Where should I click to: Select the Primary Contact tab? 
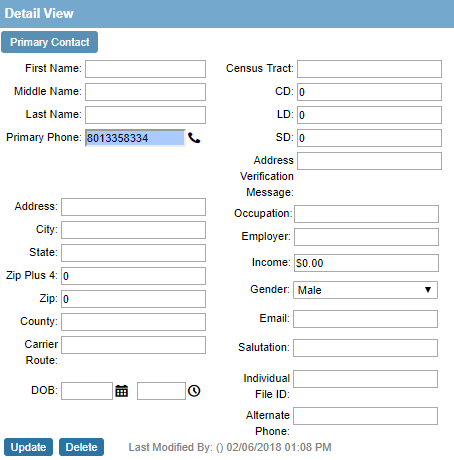click(50, 42)
